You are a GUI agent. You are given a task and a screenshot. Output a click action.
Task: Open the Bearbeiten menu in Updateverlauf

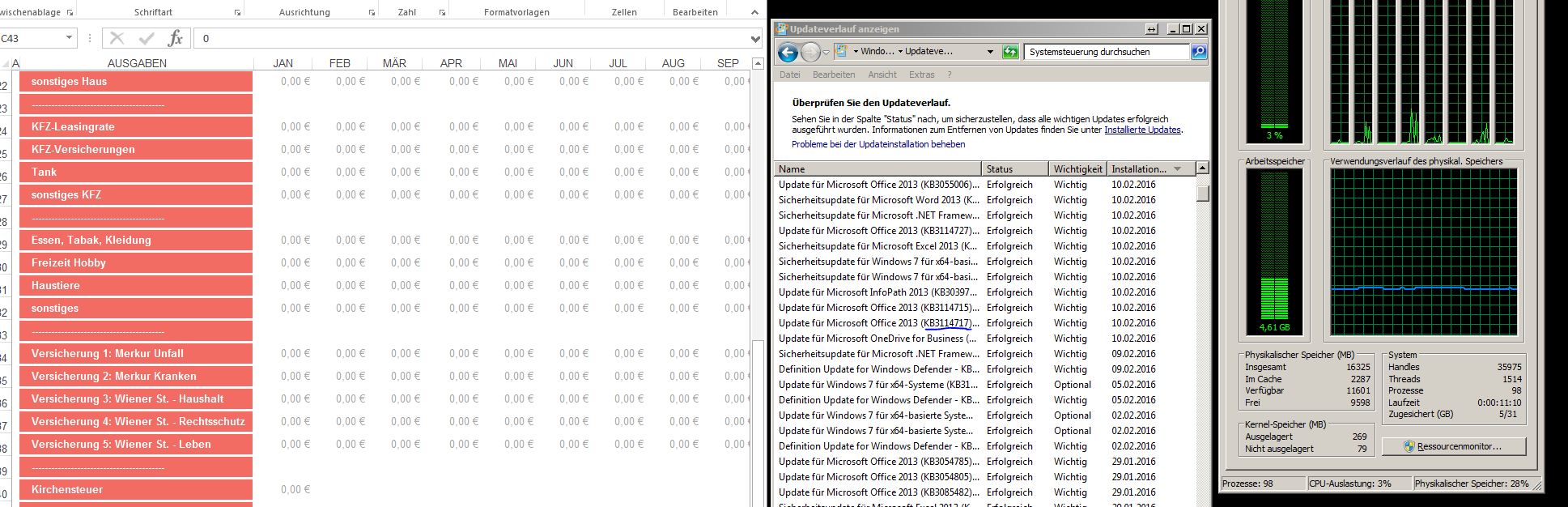click(x=834, y=75)
